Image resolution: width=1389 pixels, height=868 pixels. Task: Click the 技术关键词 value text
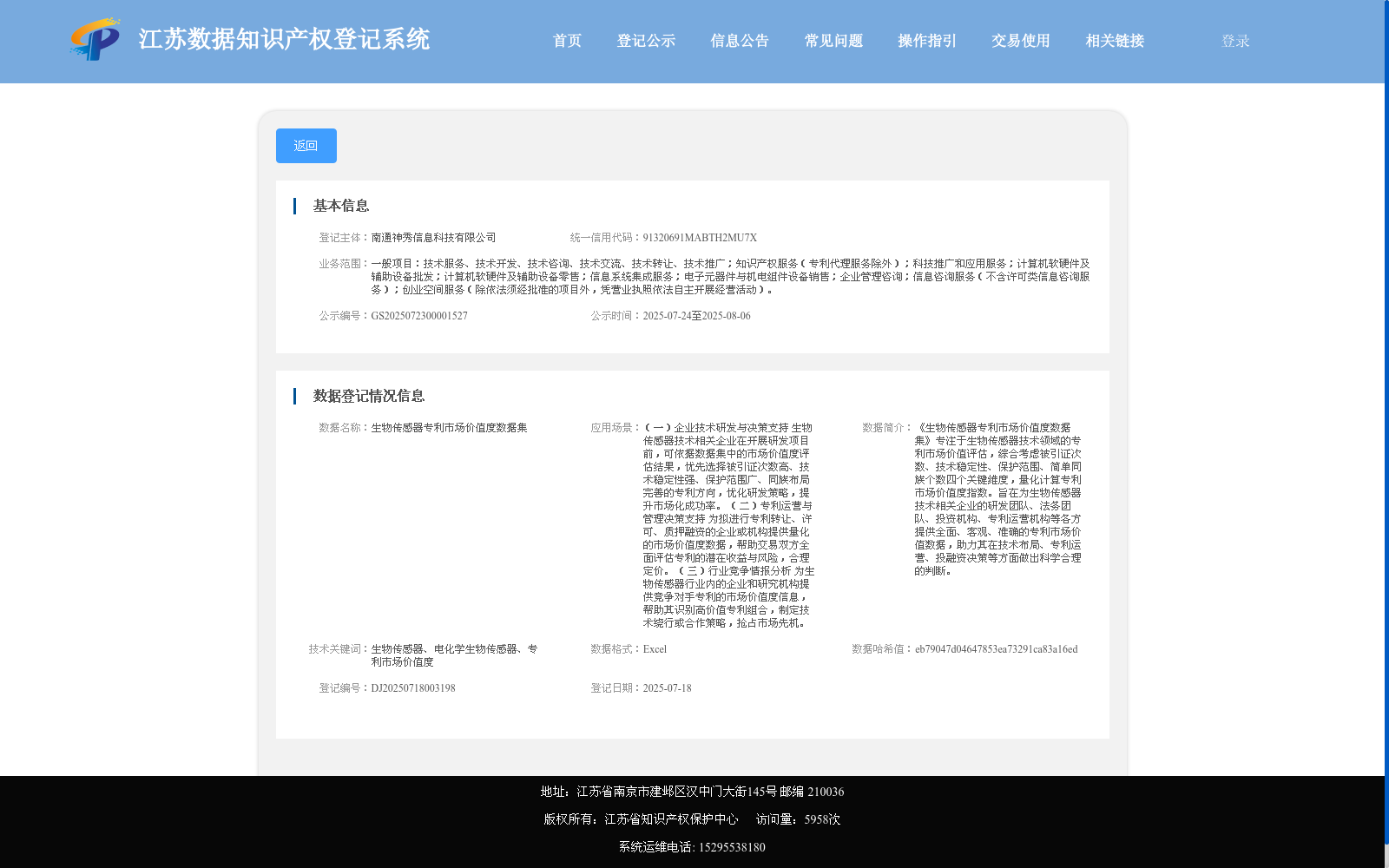point(454,655)
